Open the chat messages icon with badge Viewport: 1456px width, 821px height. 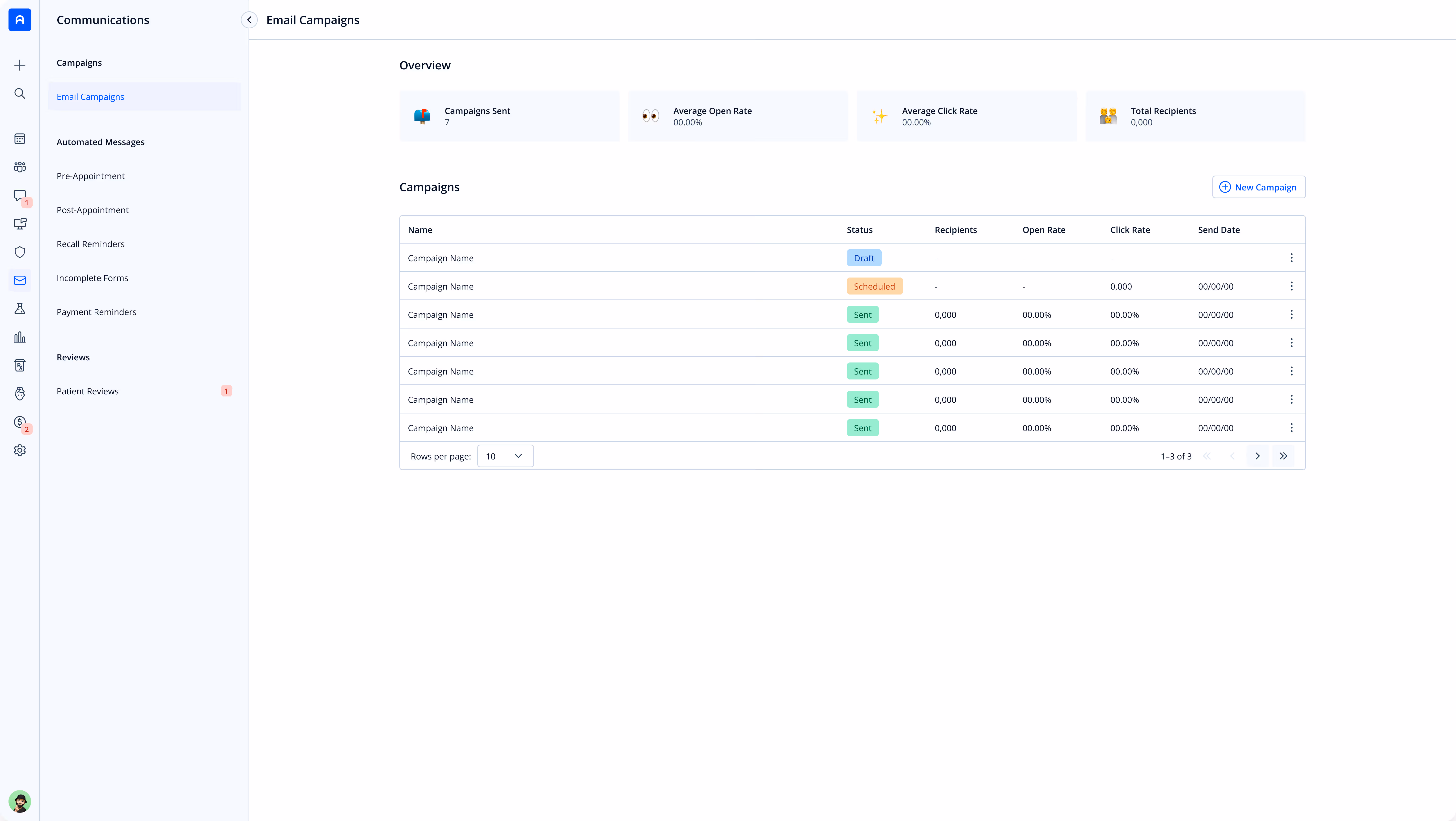pyautogui.click(x=20, y=195)
